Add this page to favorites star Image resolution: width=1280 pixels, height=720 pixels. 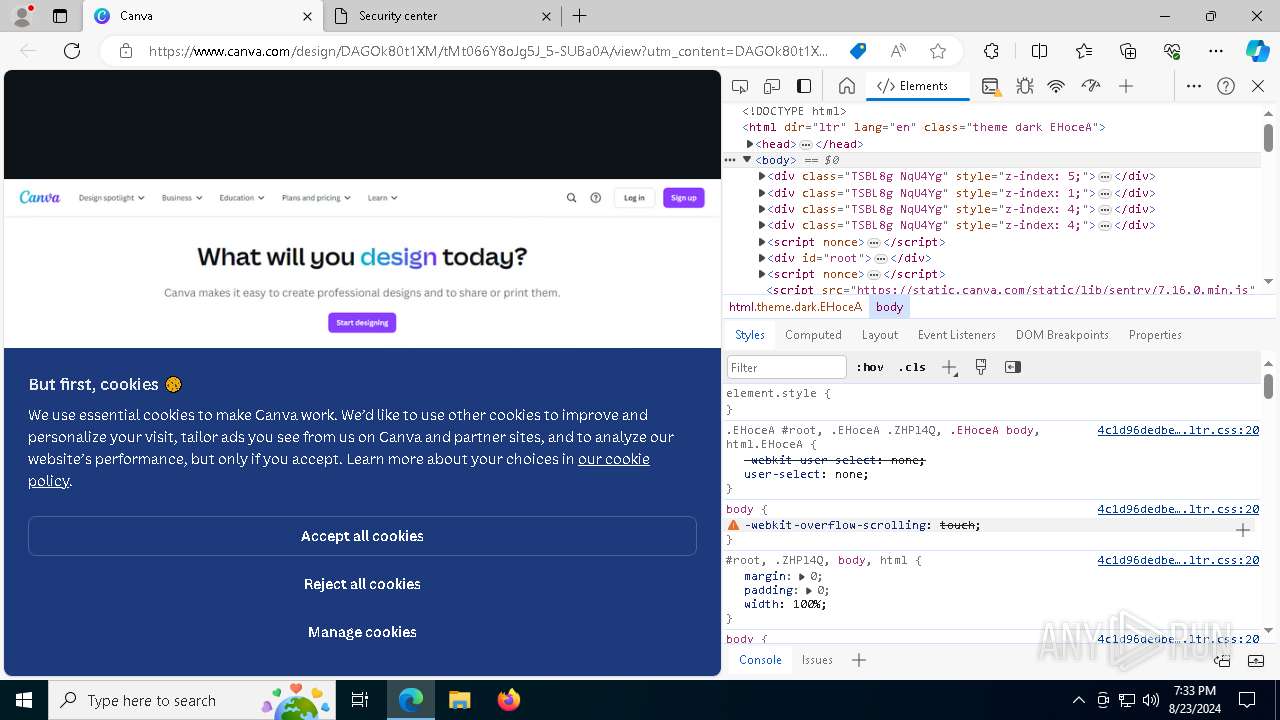pyautogui.click(x=938, y=51)
